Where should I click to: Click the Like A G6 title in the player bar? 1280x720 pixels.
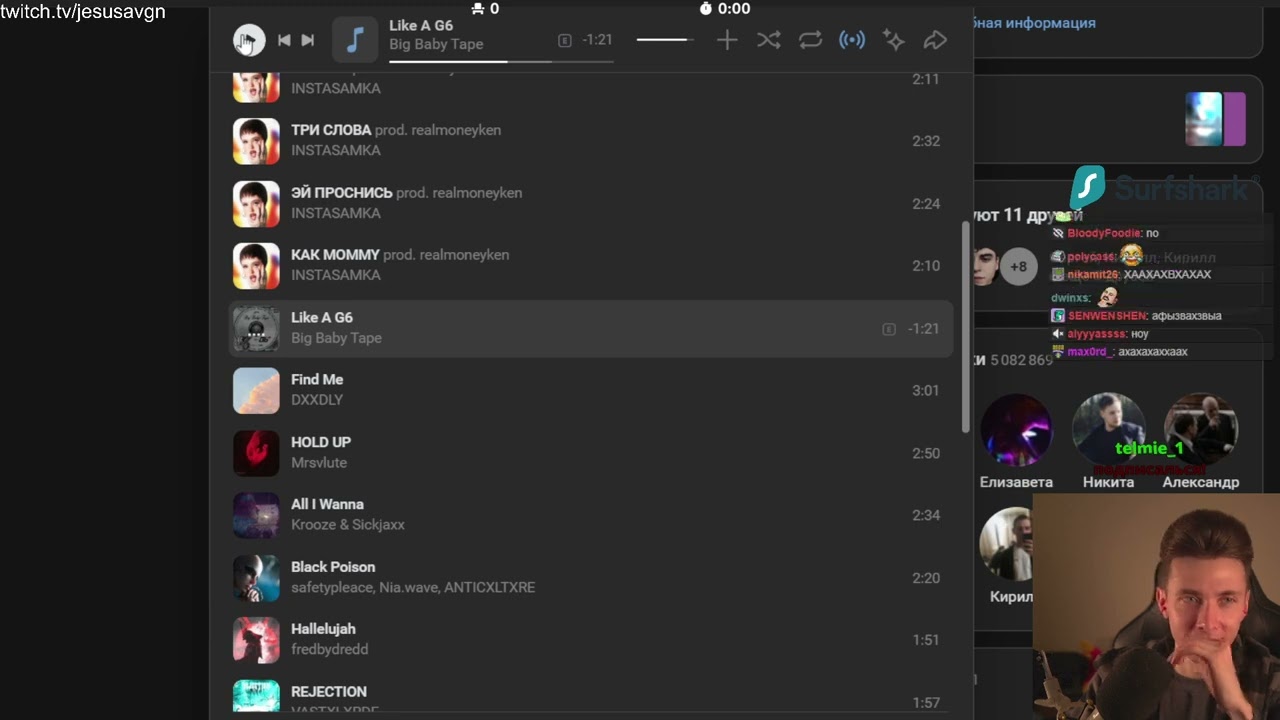[421, 25]
